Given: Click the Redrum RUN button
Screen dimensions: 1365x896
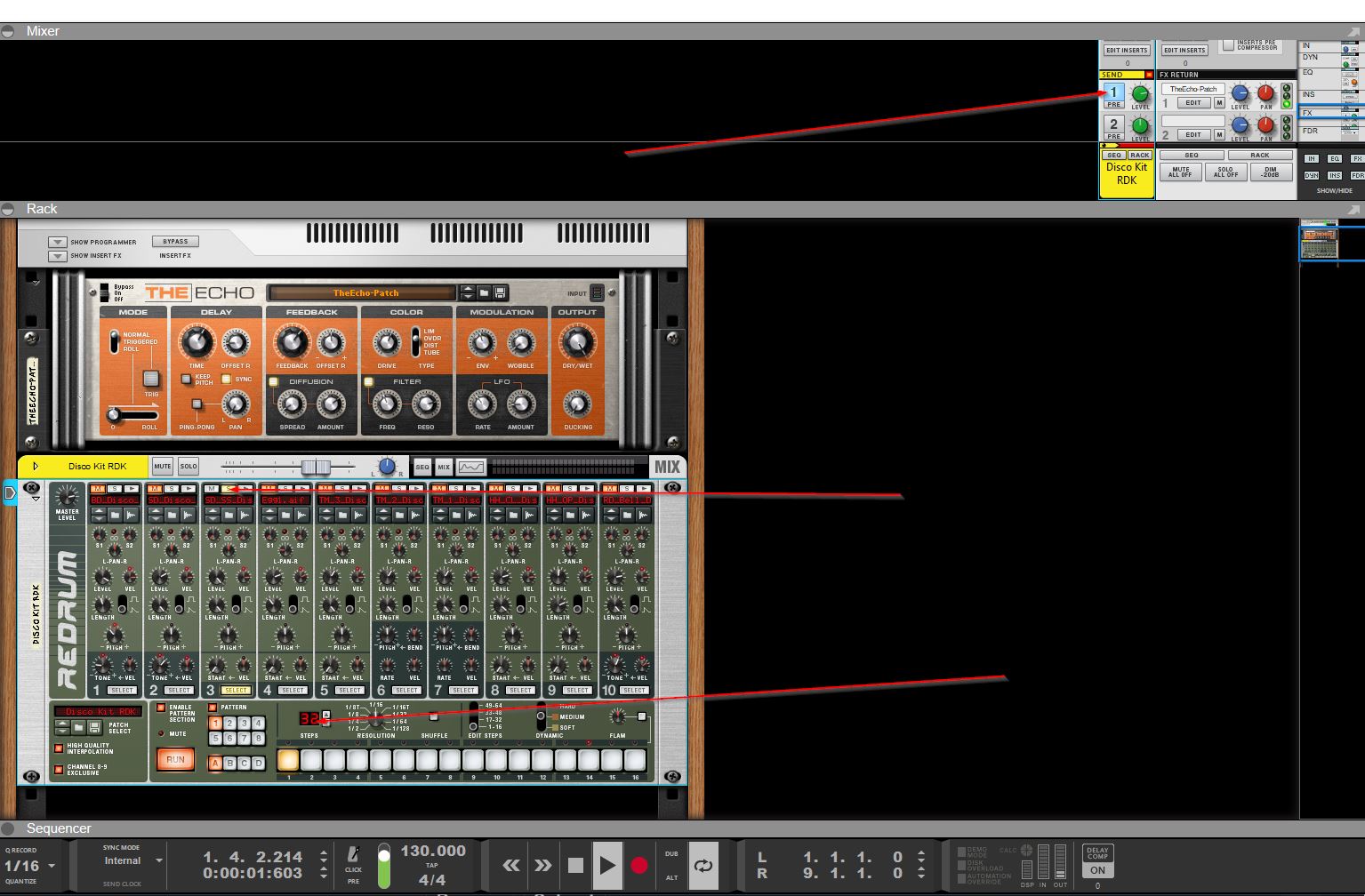Looking at the screenshot, I should (175, 759).
